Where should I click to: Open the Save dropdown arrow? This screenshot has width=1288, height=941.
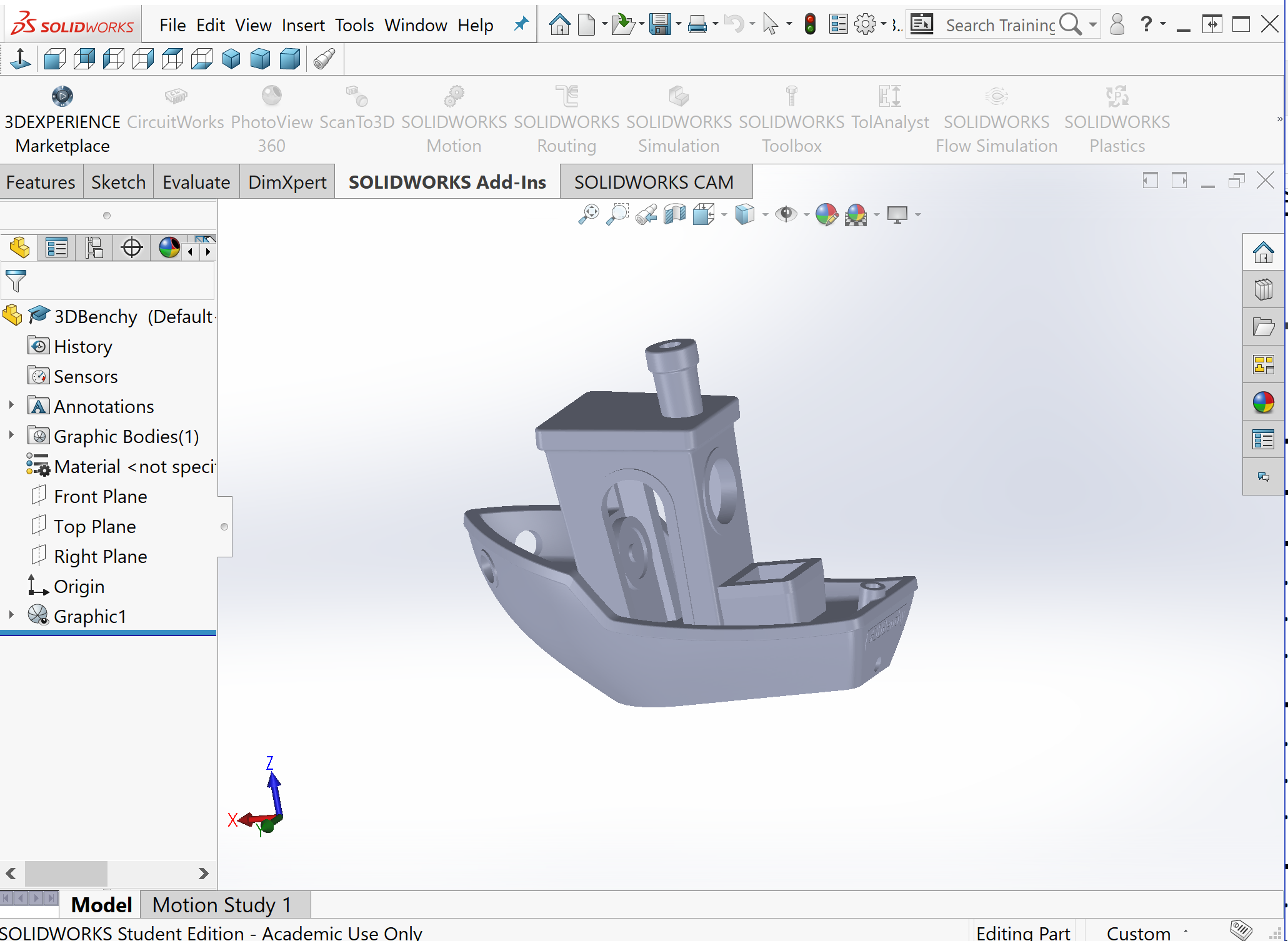(x=678, y=25)
